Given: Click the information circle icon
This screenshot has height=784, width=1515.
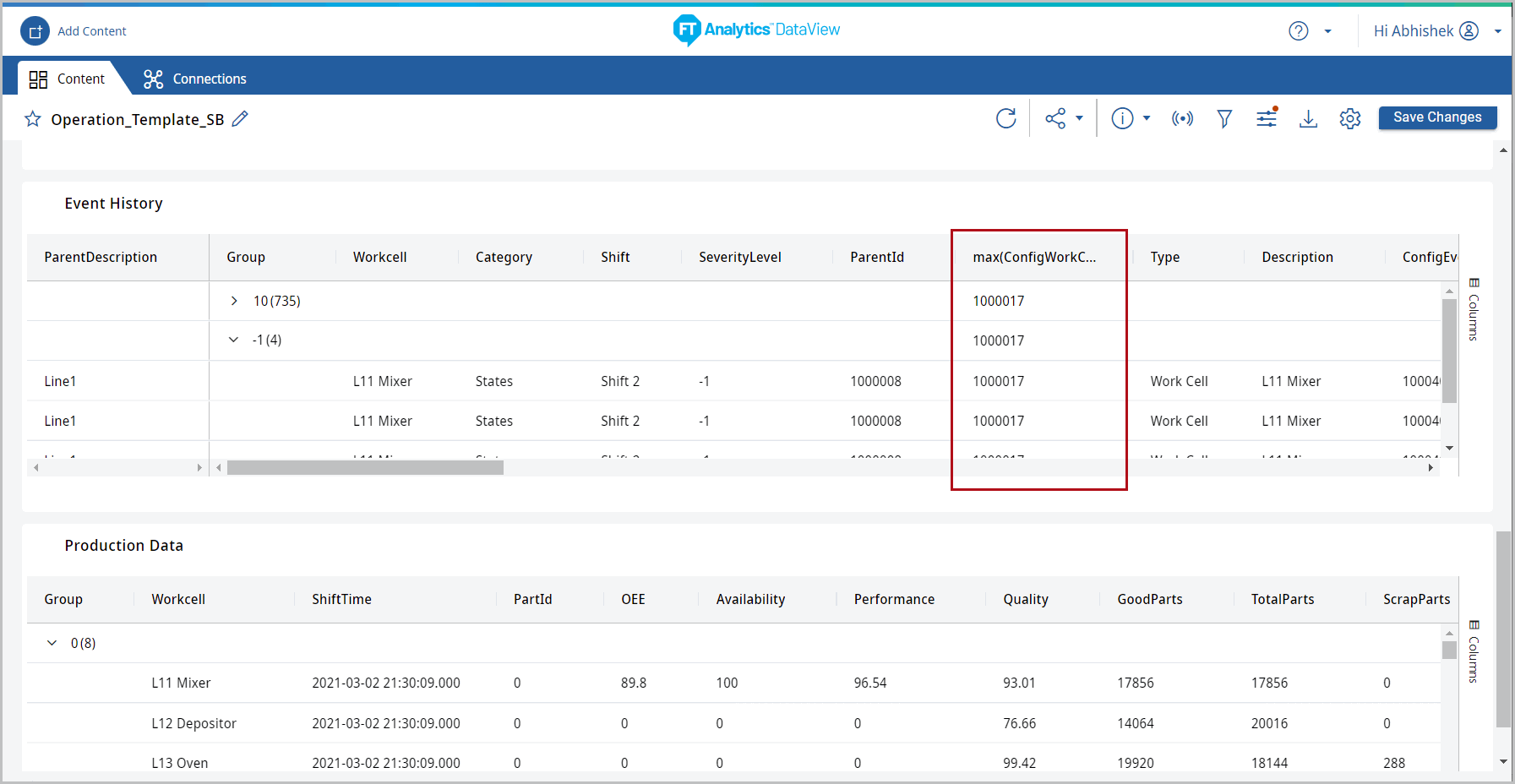Looking at the screenshot, I should (1122, 118).
